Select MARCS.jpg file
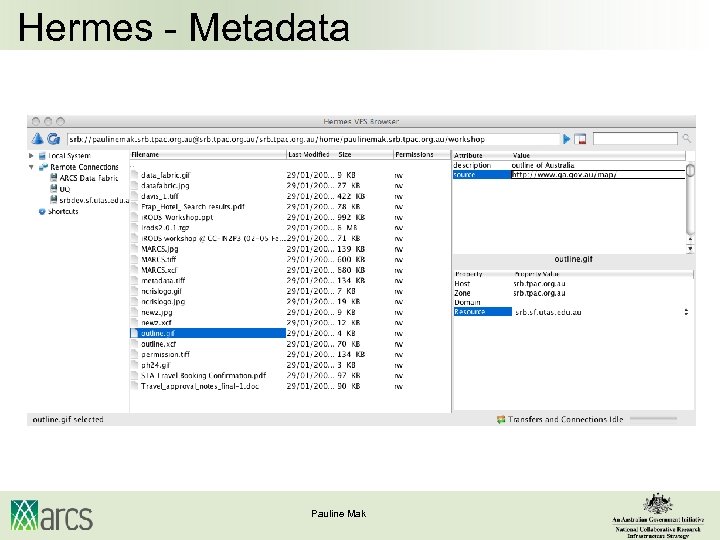Screen dimensions: 720x540 pos(160,249)
